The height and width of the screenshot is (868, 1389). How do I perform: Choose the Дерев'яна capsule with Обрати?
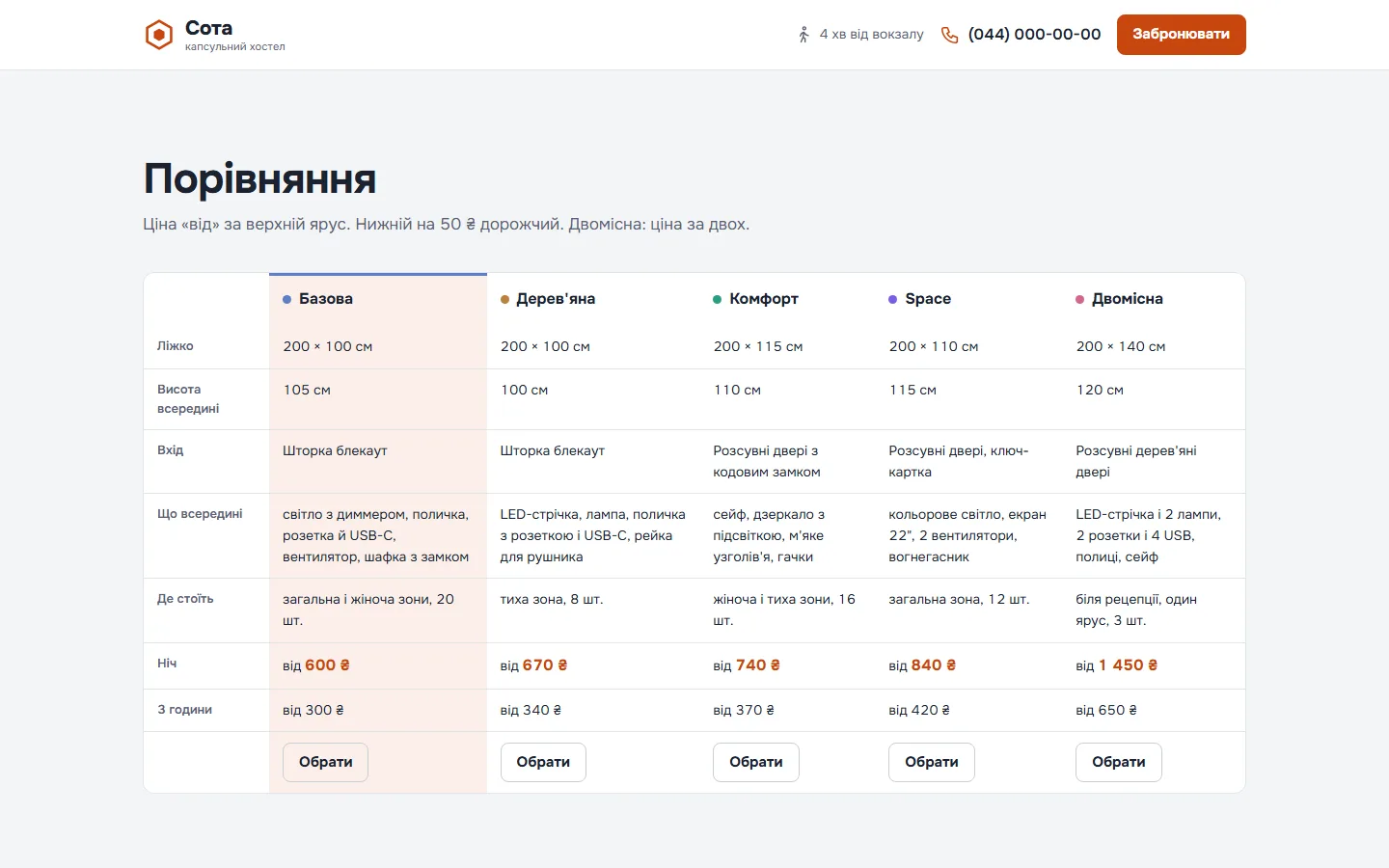[543, 762]
